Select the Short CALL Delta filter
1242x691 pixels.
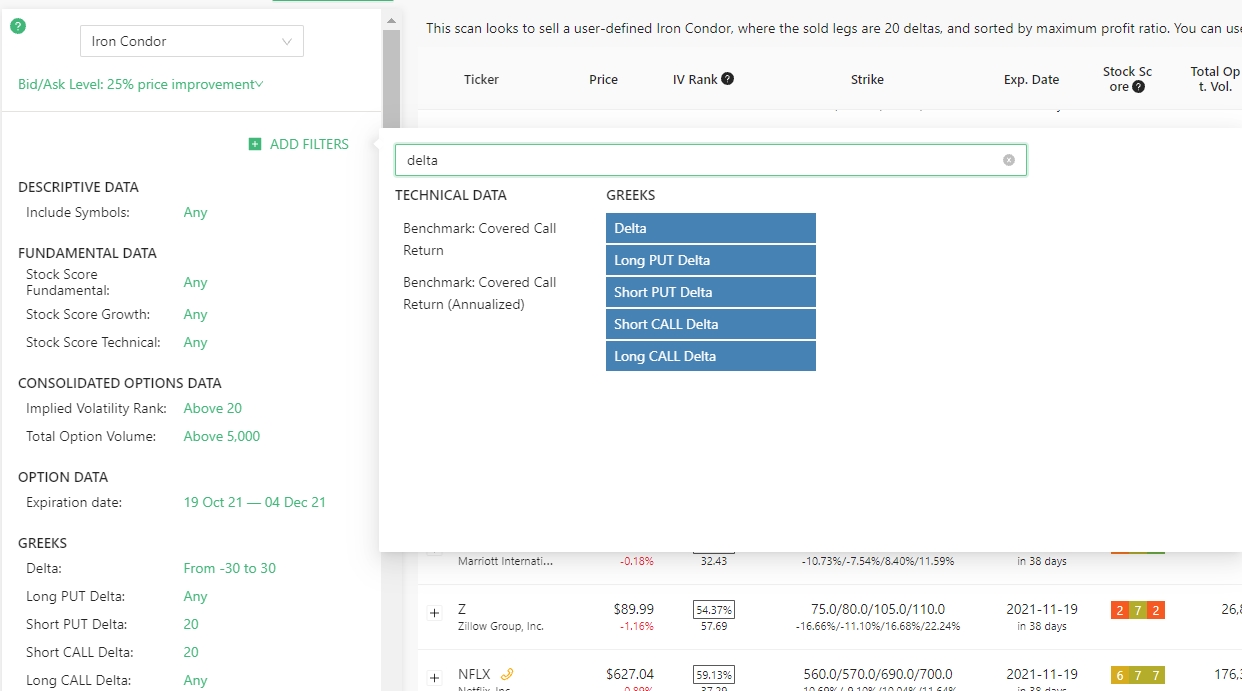[x=711, y=324]
